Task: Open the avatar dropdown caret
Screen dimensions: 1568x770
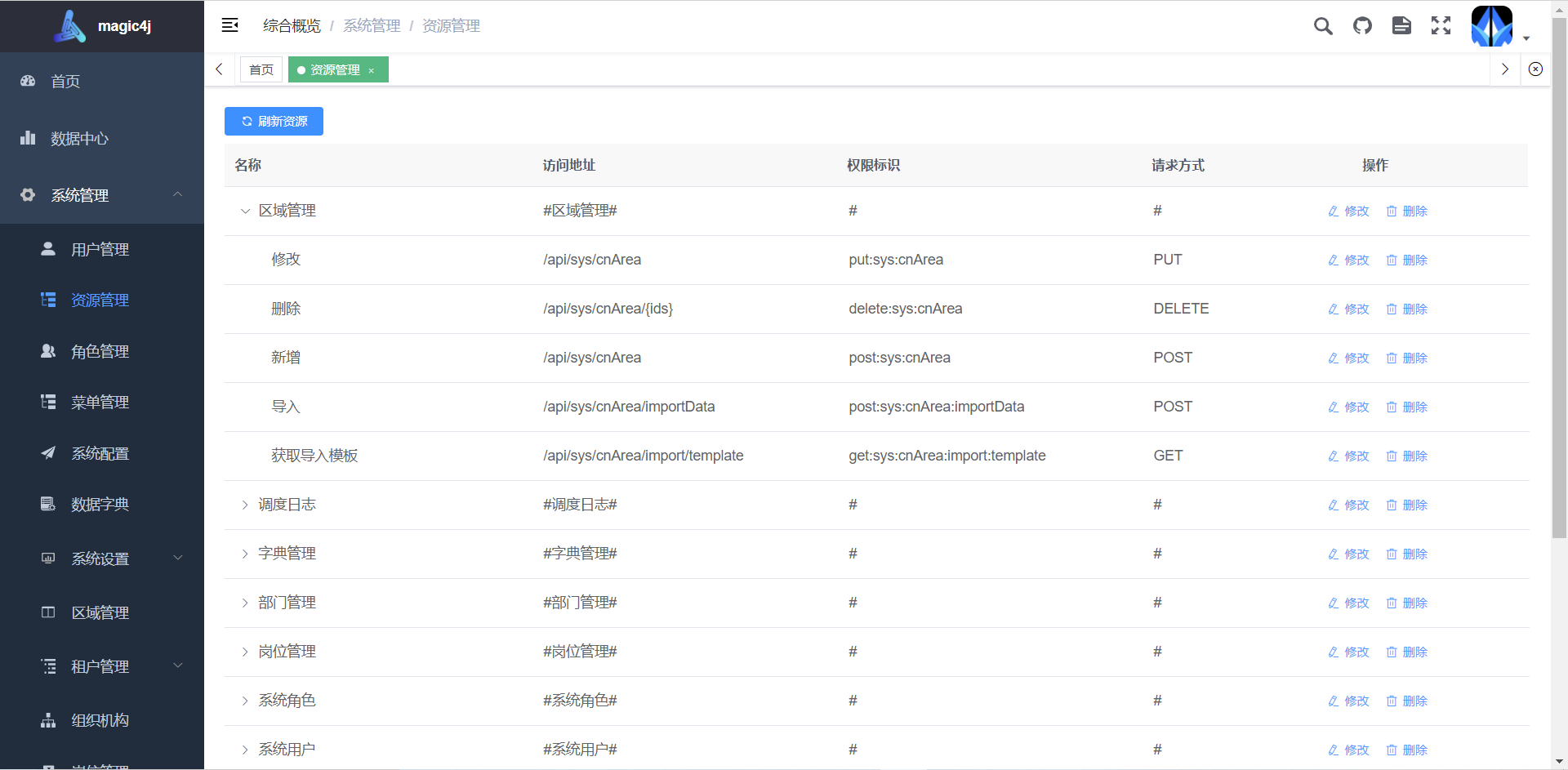Action: tap(1526, 38)
